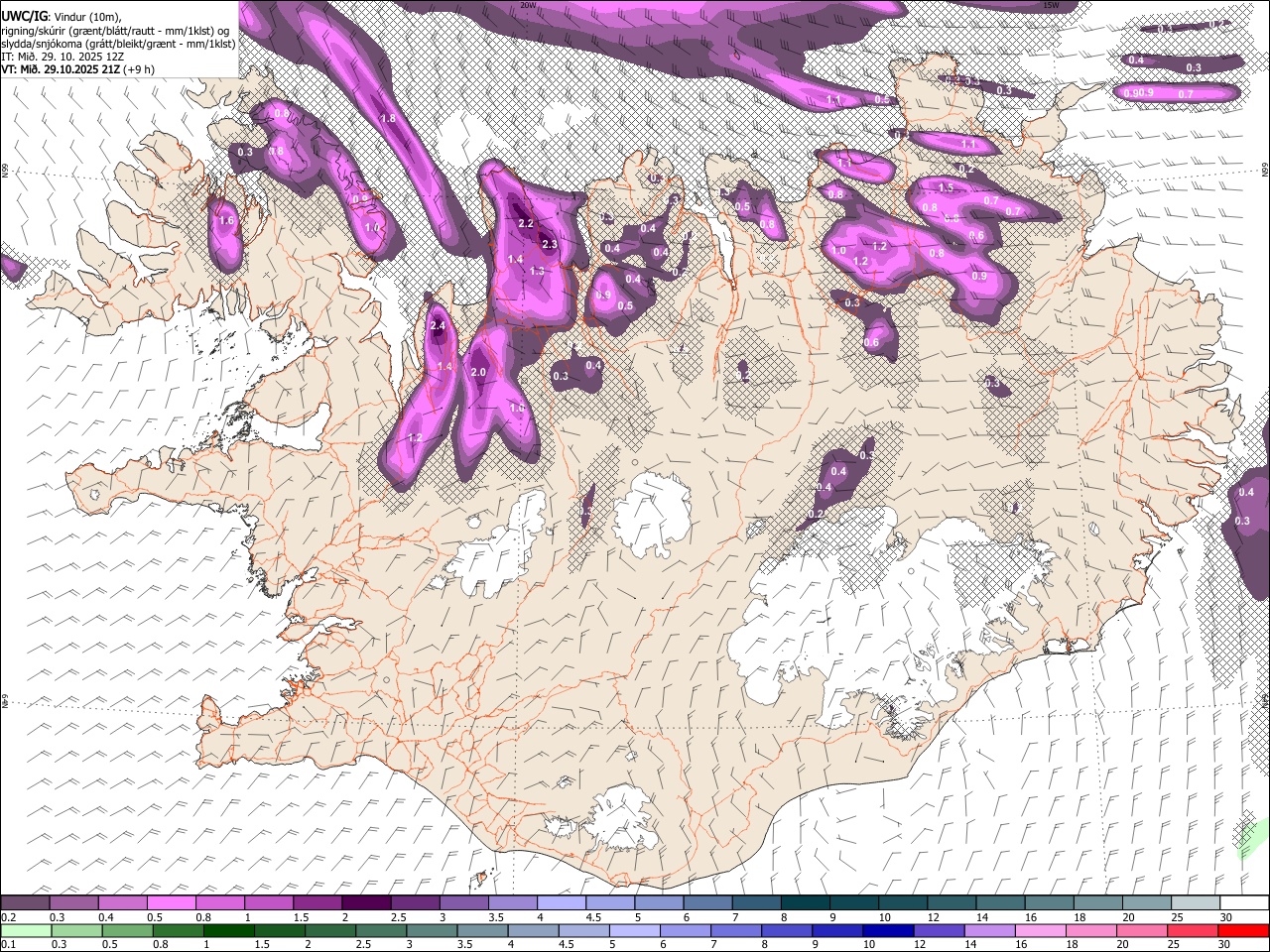Screen dimensions: 1270x952
Task: Select top-row pink swatch between 0.5 and 0.8
Action: point(171,903)
